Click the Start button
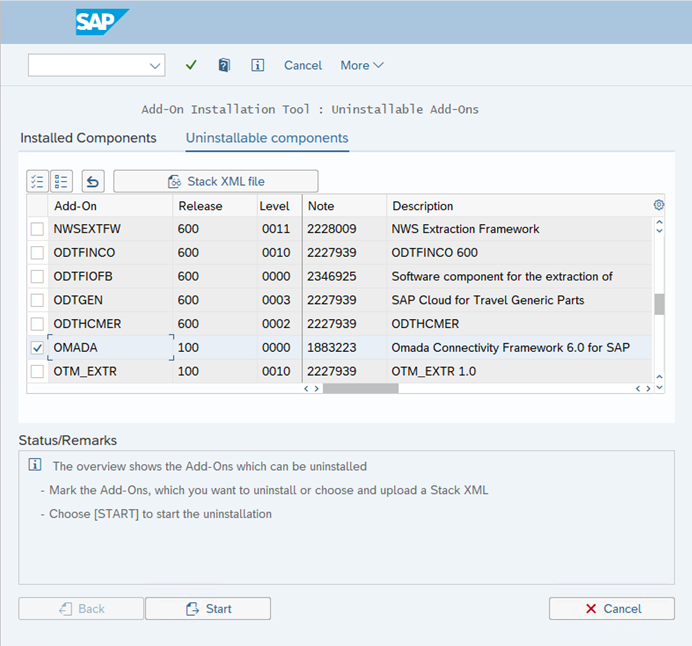The width and height of the screenshot is (692, 646). tap(208, 609)
